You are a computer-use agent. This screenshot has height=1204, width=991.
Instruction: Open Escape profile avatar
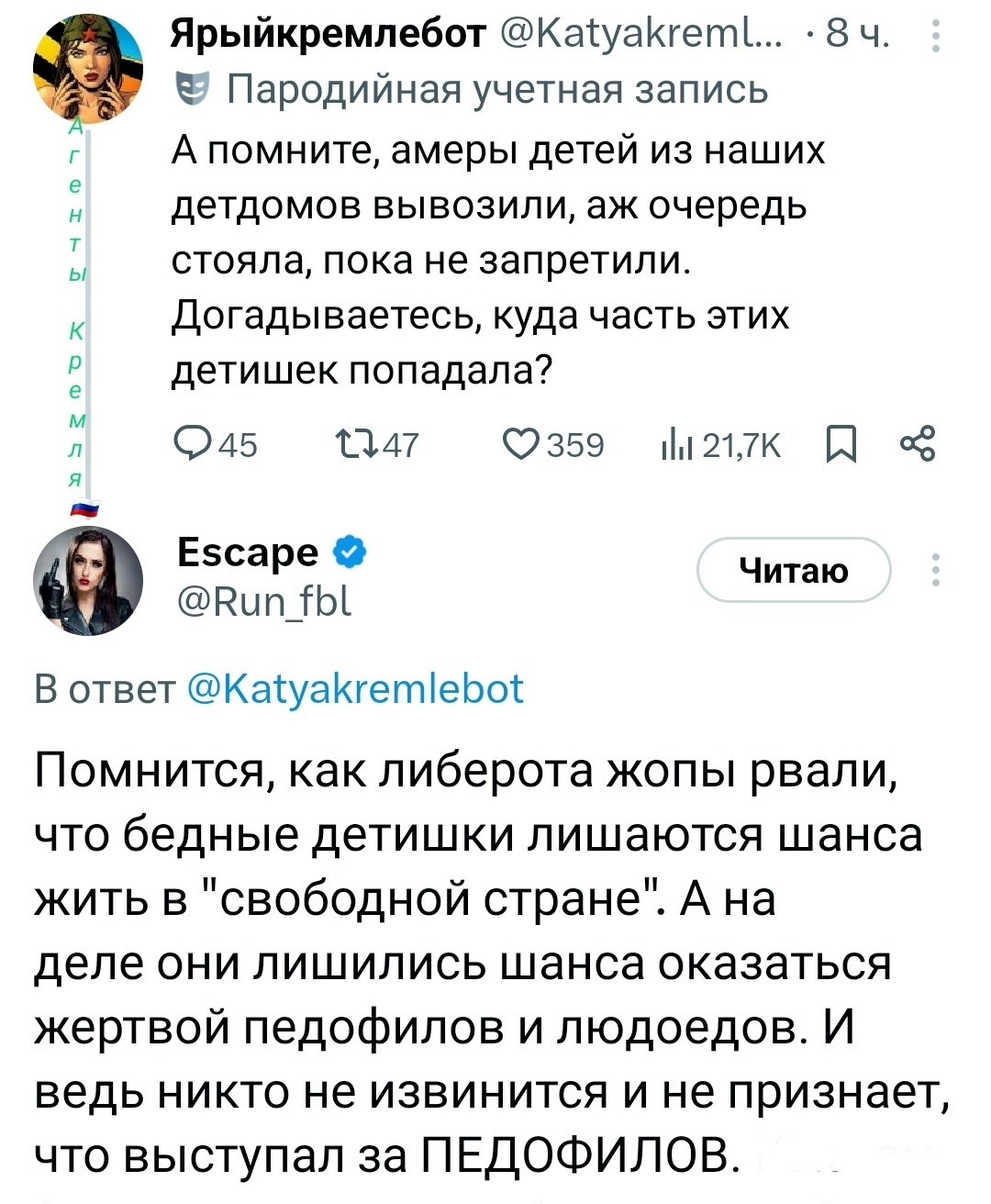pyautogui.click(x=88, y=580)
